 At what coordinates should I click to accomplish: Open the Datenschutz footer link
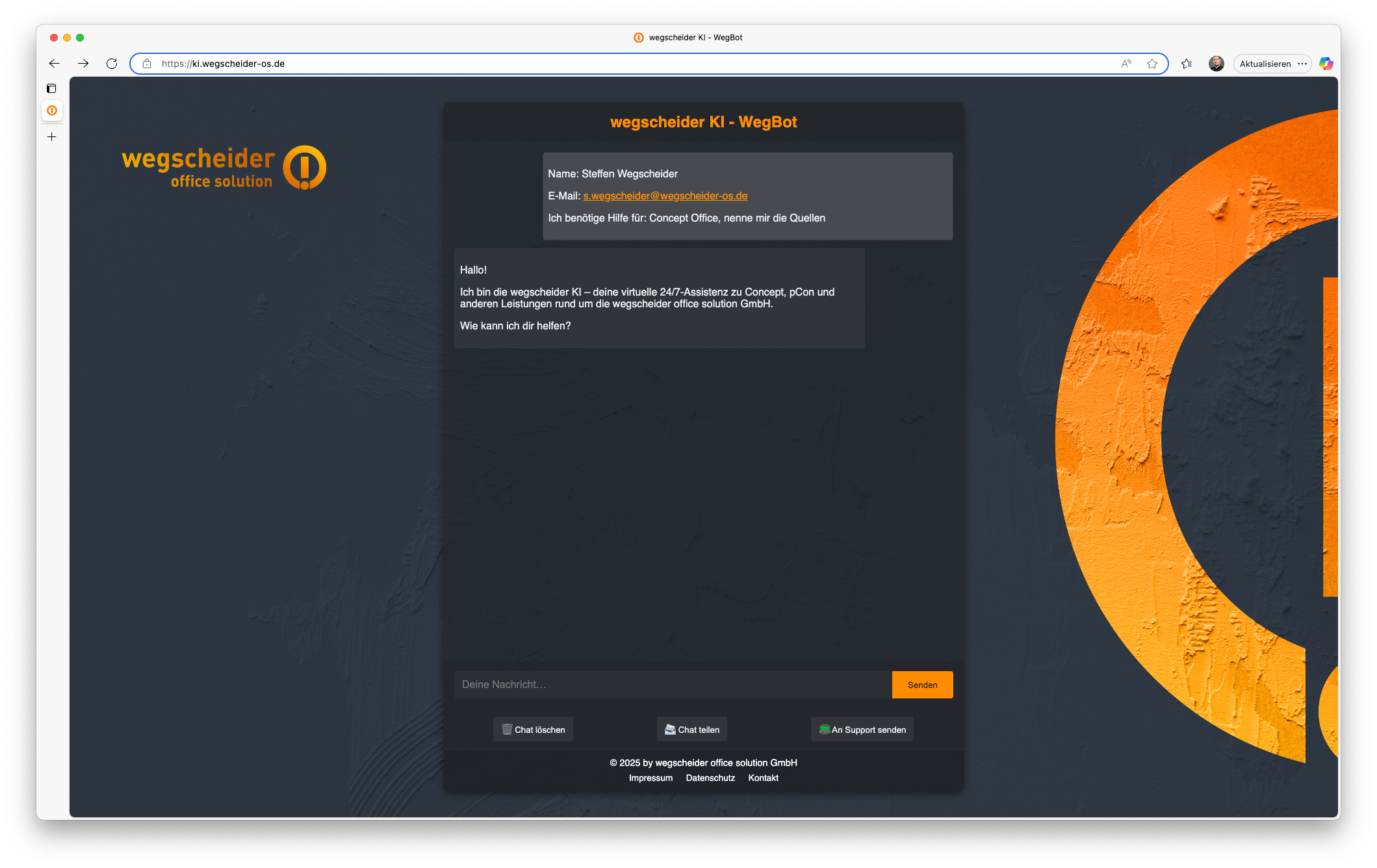pos(710,778)
